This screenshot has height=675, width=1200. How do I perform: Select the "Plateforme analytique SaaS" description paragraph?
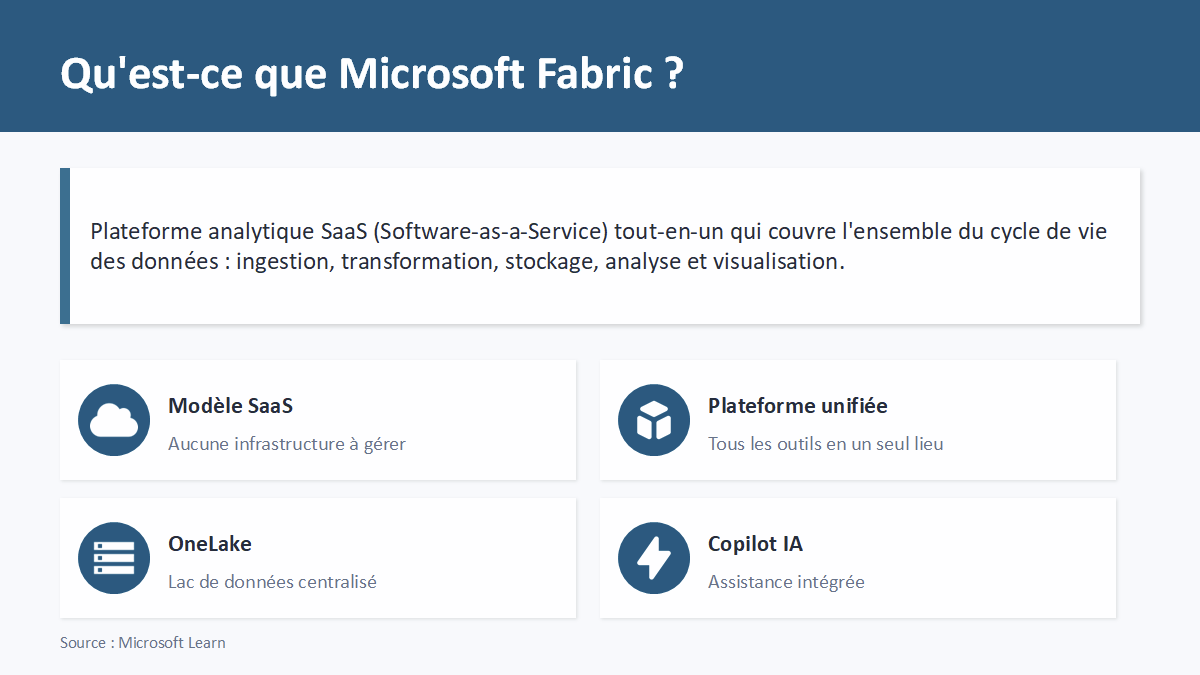coord(598,246)
